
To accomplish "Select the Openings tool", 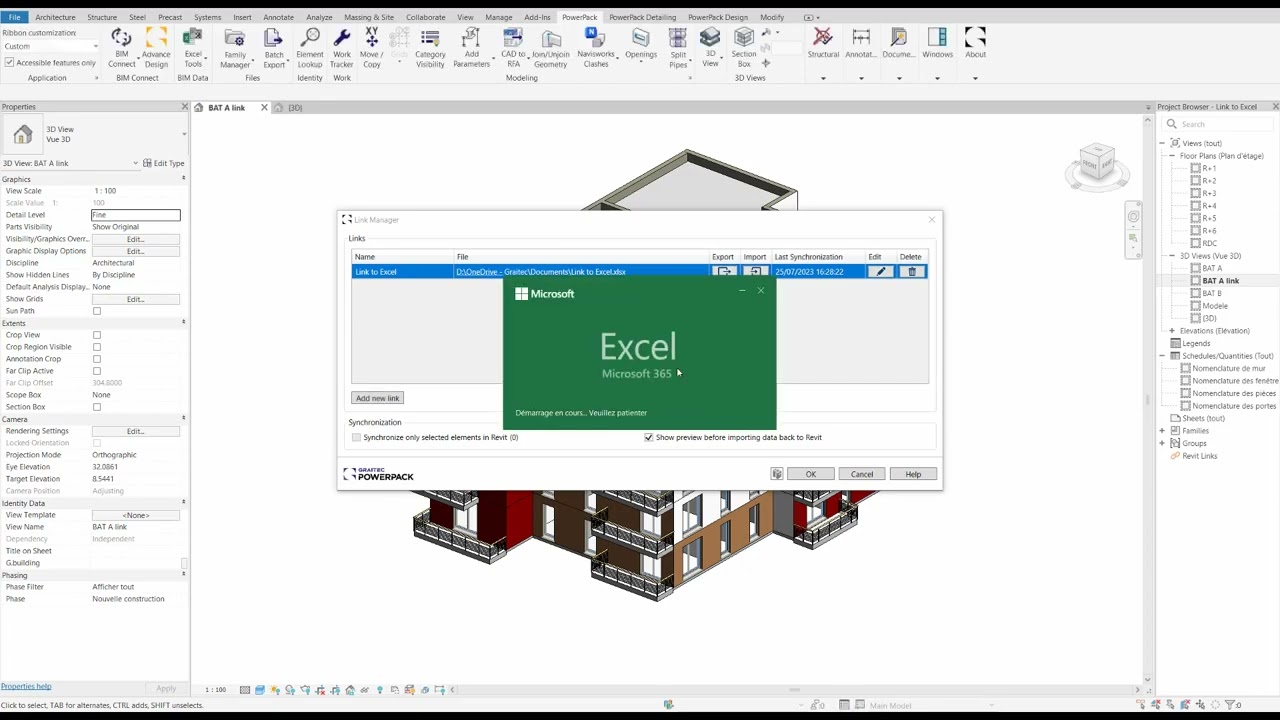I will coord(641,47).
